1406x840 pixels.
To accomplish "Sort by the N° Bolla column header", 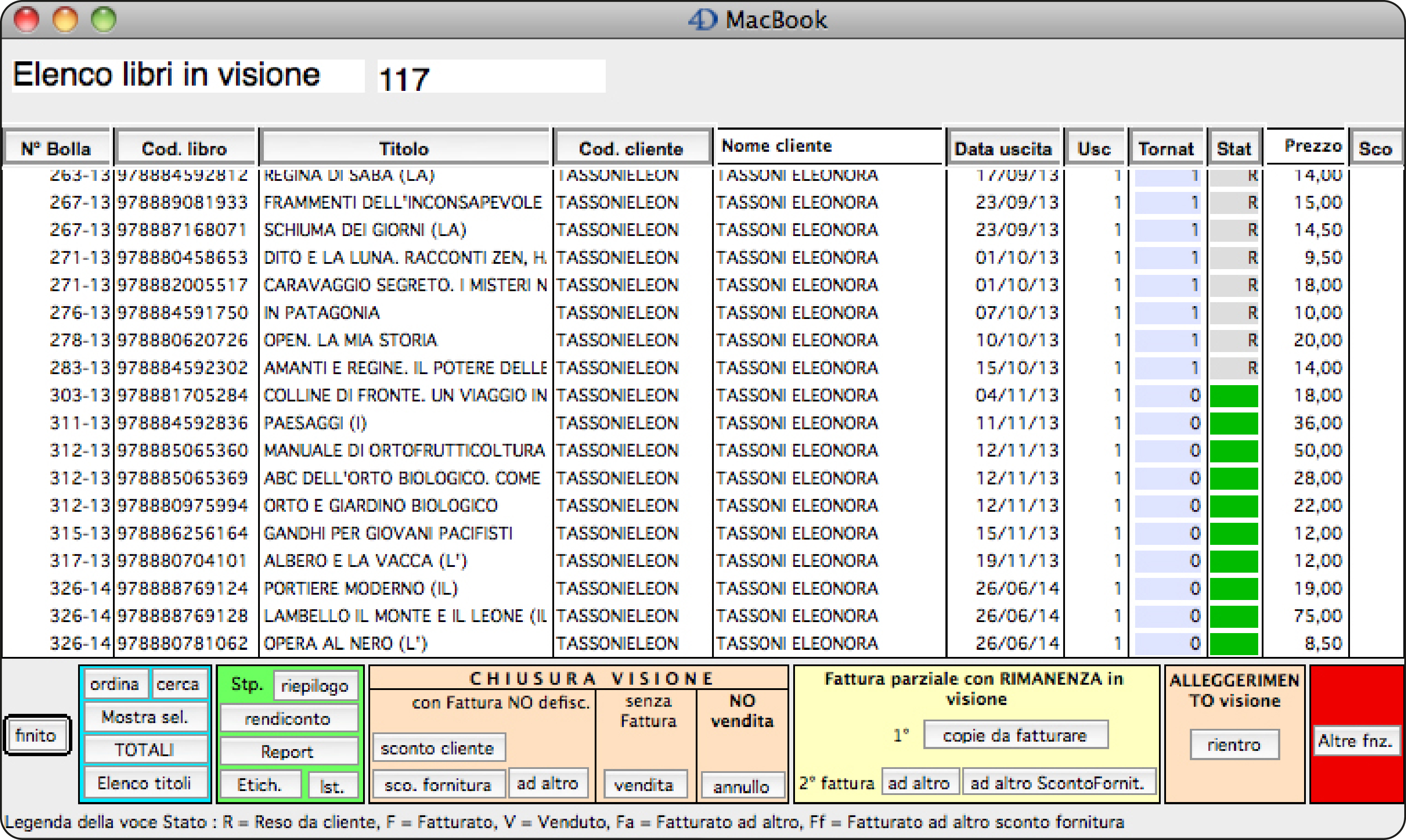I will [x=56, y=148].
